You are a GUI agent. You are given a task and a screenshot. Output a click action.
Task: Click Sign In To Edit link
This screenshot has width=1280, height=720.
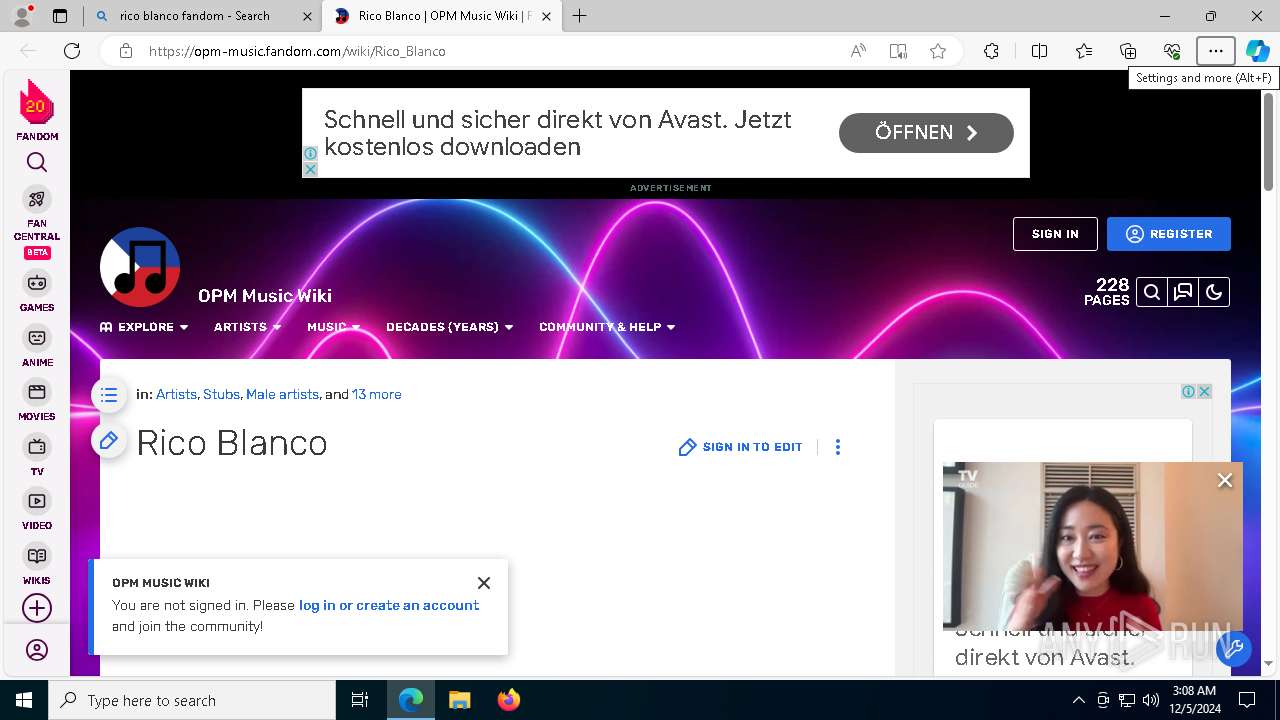(x=741, y=447)
